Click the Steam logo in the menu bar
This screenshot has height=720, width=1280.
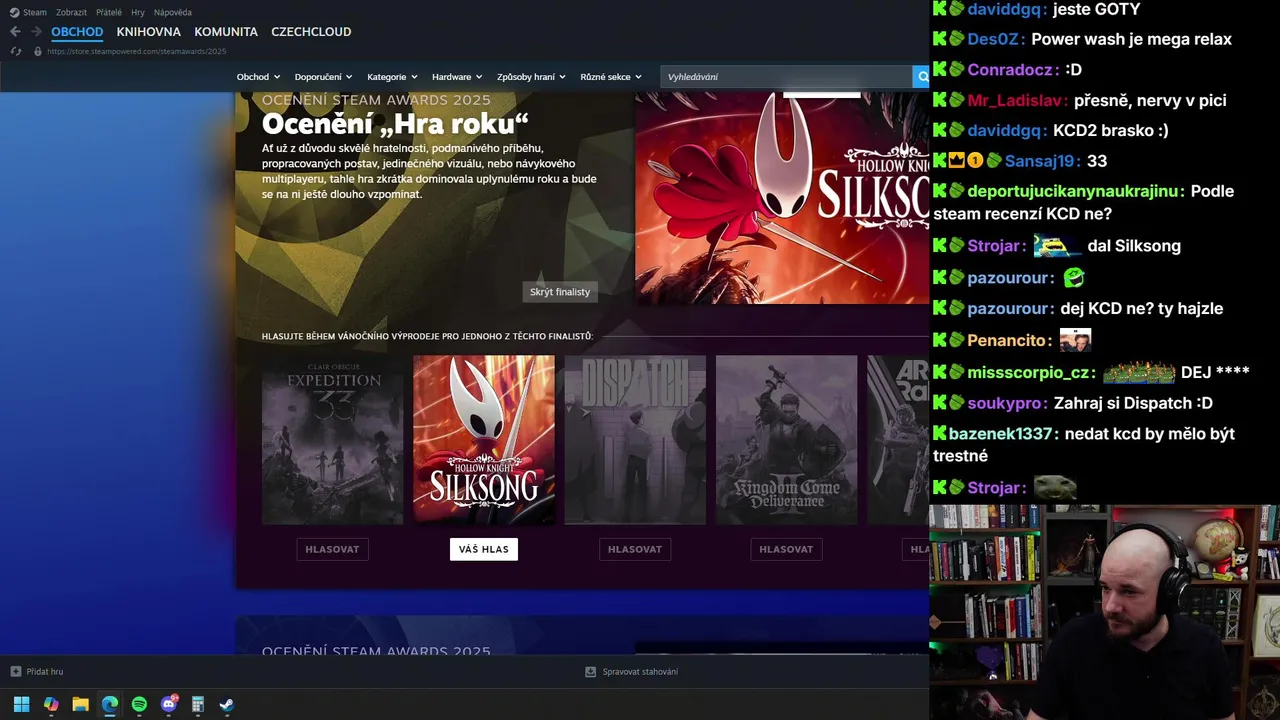[x=14, y=12]
